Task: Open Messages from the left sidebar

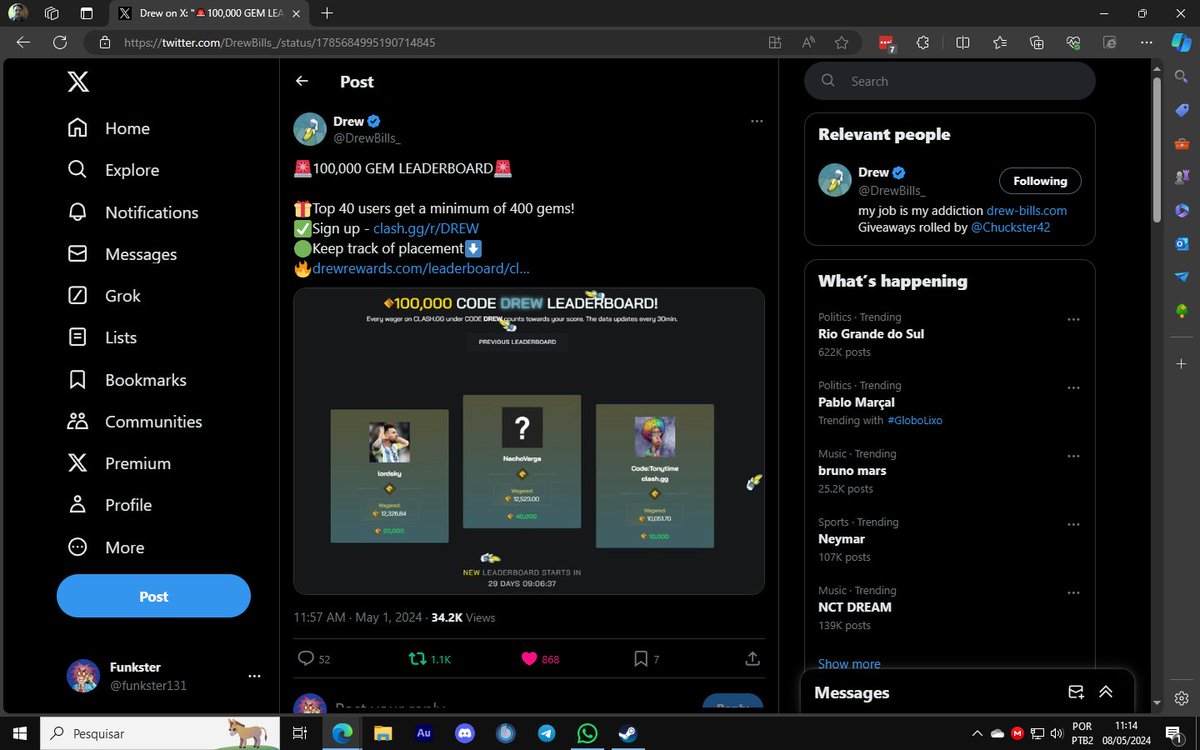Action: click(x=121, y=254)
